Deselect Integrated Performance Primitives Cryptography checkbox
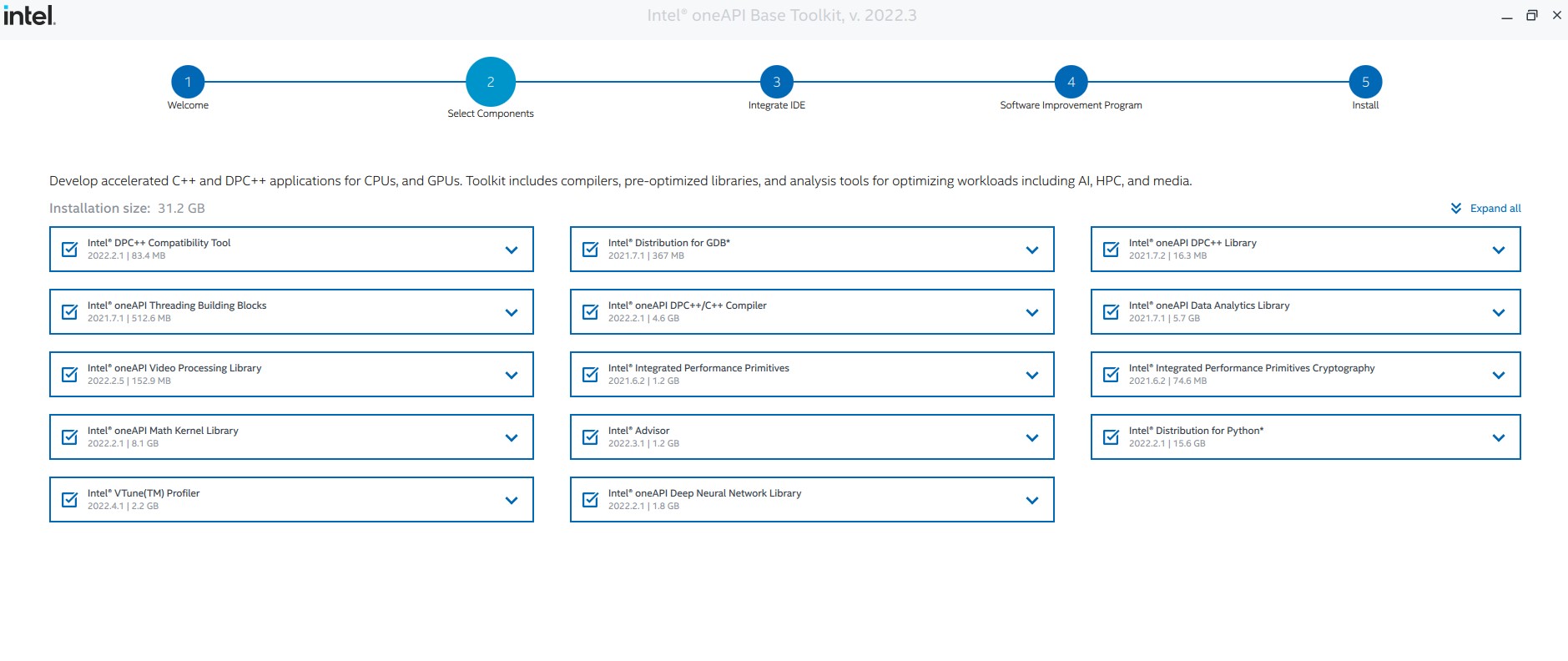Screen dimensions: 1568x661 pos(1112,375)
